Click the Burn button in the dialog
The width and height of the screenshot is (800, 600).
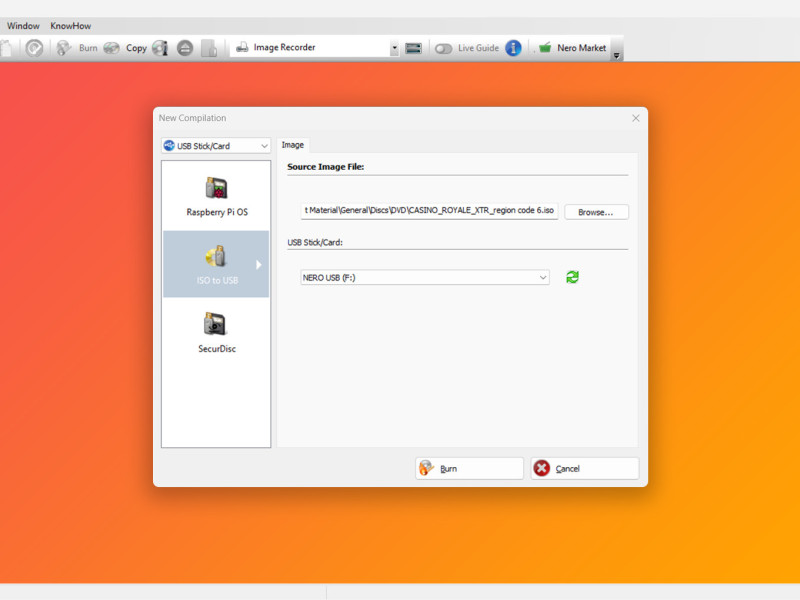tap(469, 468)
